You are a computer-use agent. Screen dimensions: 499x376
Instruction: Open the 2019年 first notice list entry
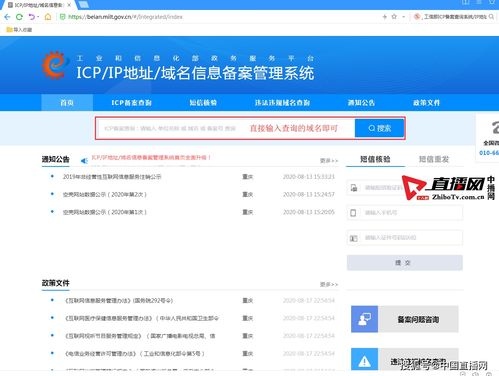[112, 177]
